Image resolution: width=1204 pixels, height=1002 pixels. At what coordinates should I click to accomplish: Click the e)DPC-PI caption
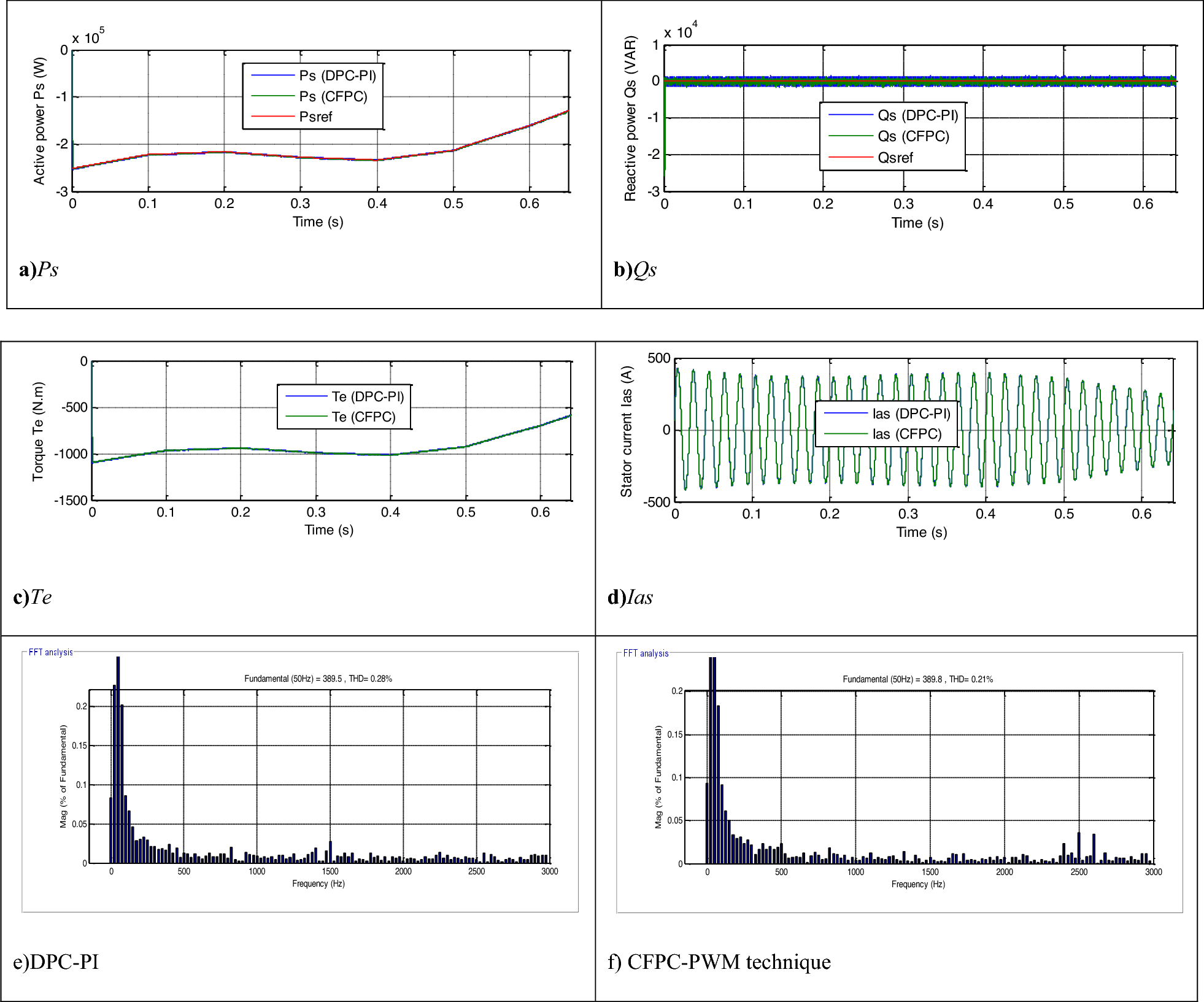(x=56, y=961)
